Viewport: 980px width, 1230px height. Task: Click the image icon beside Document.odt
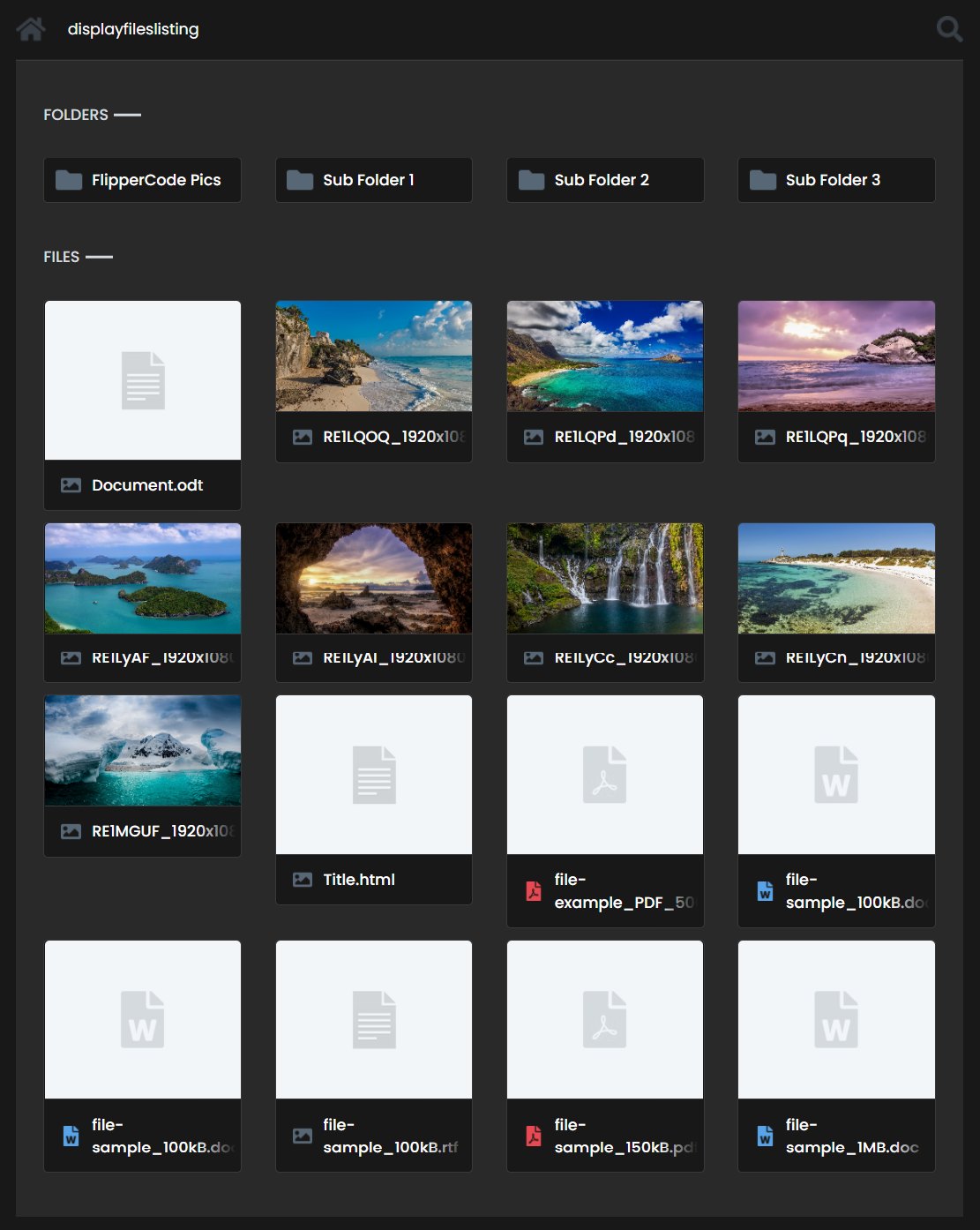point(71,485)
